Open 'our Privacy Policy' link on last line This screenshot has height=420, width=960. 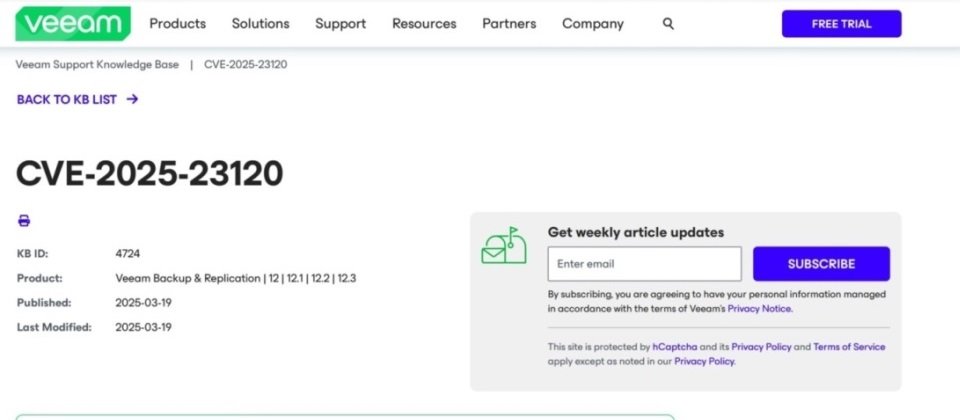pyautogui.click(x=704, y=361)
